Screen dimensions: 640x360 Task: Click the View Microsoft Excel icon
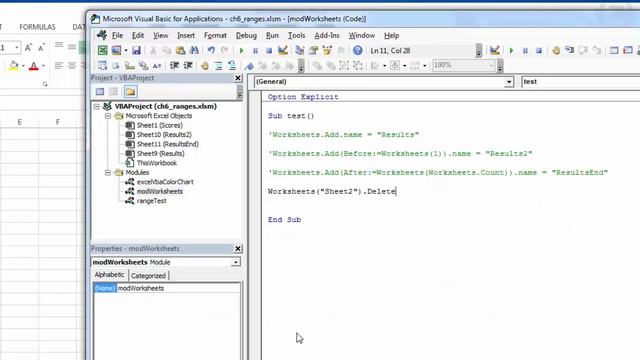click(x=102, y=50)
